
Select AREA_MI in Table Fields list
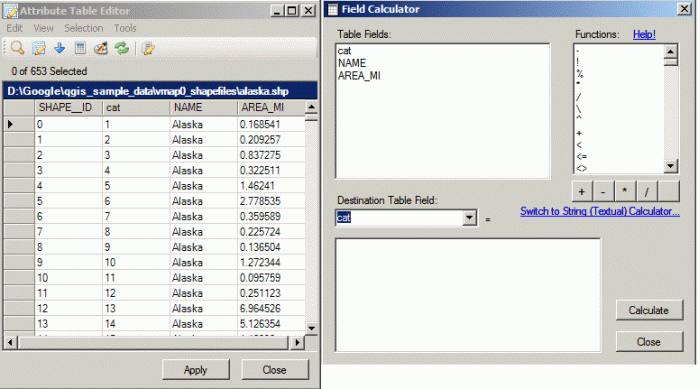(359, 75)
